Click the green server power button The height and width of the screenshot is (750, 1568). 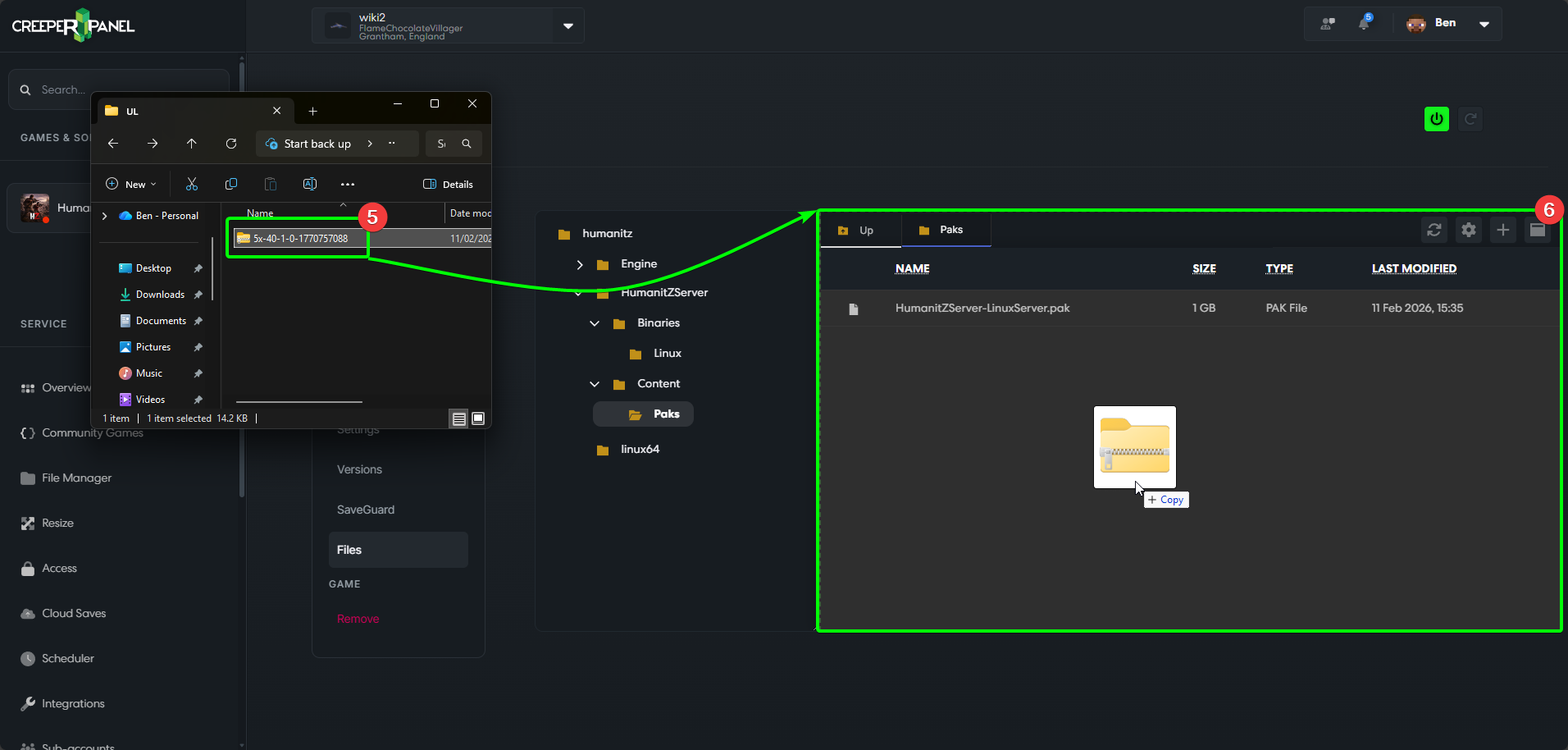1436,119
